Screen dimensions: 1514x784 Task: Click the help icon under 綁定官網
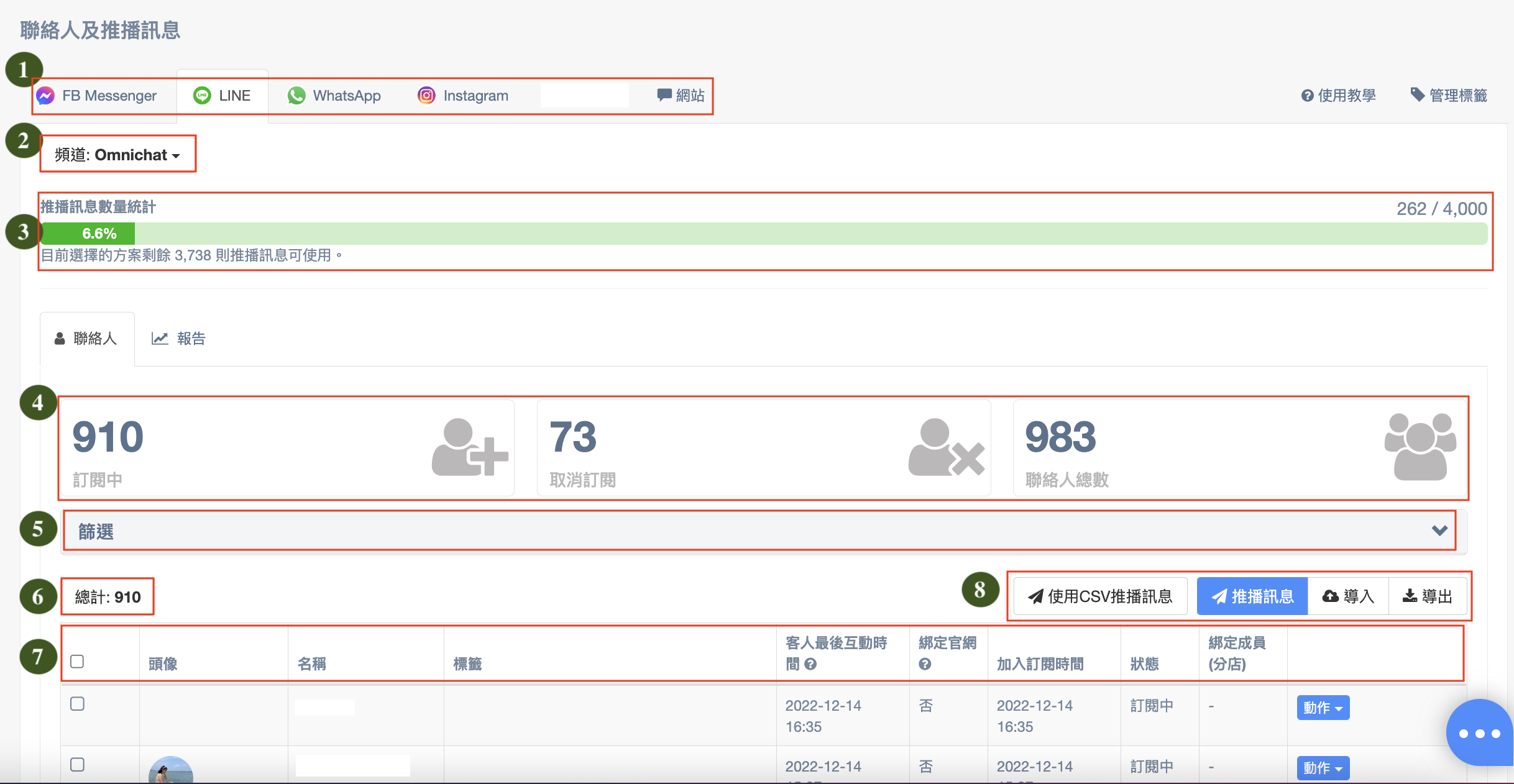pyautogui.click(x=925, y=664)
